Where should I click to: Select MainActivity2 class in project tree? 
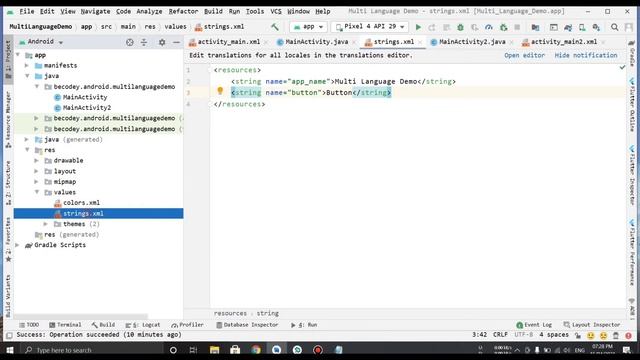coord(87,108)
